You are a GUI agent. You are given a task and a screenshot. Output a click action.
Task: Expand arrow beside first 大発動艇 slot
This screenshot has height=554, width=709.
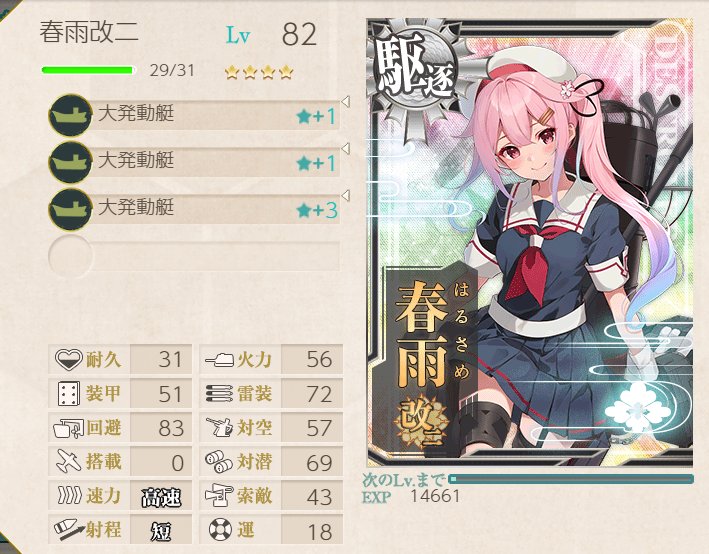coord(345,102)
